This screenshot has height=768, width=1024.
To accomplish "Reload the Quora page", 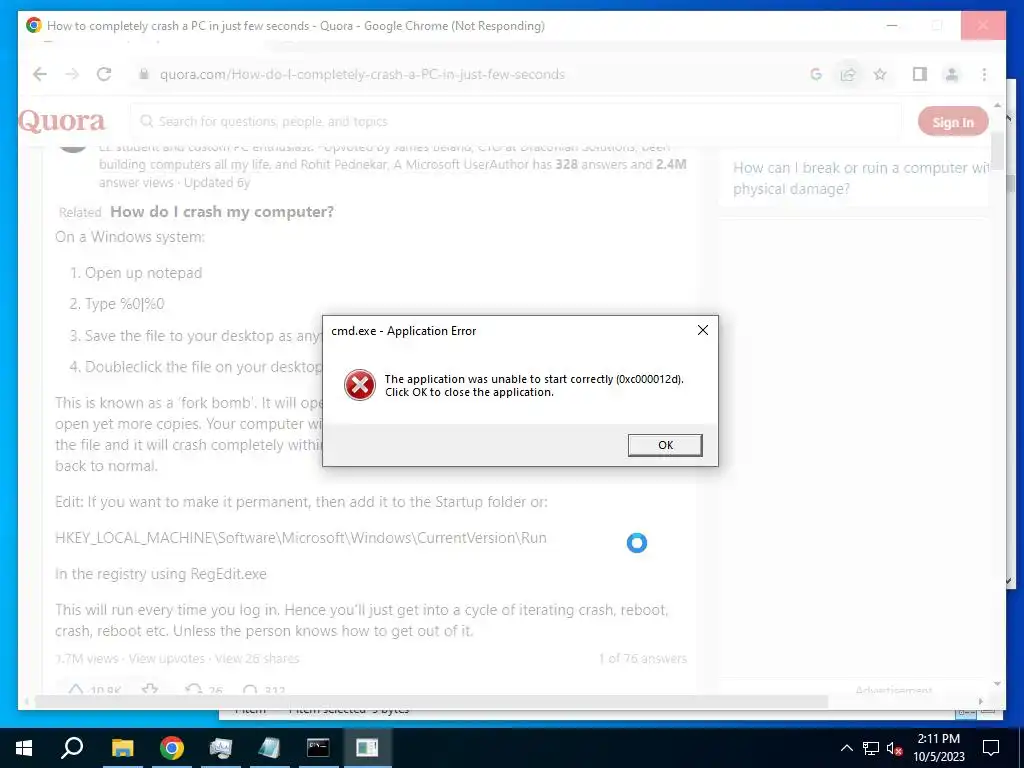I will tap(104, 74).
